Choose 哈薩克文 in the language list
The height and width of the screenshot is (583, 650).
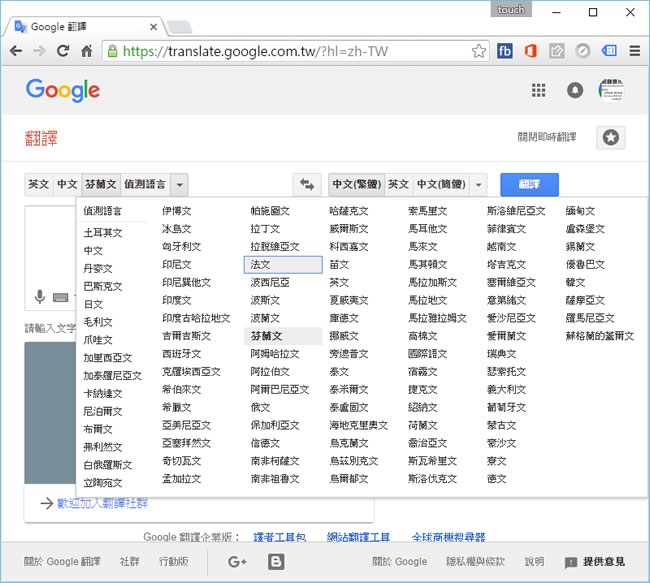click(x=349, y=211)
